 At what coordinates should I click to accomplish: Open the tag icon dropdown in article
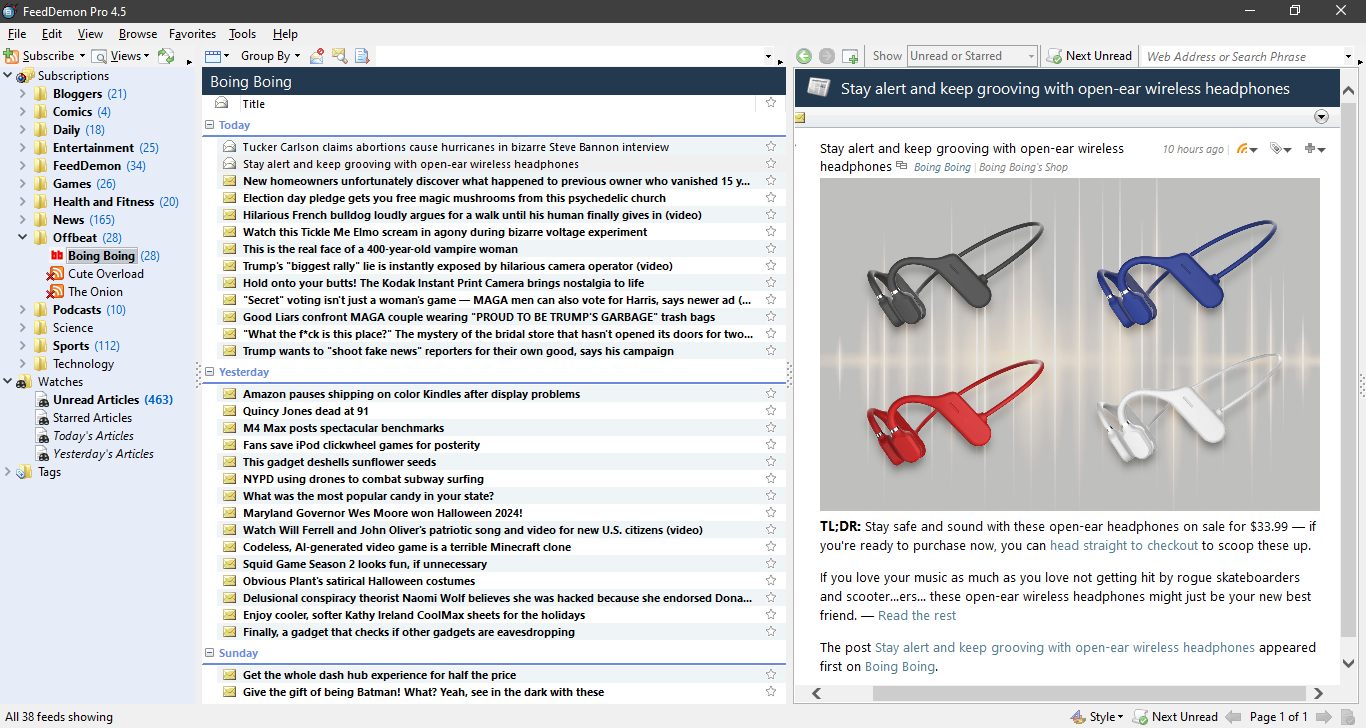click(x=1280, y=149)
